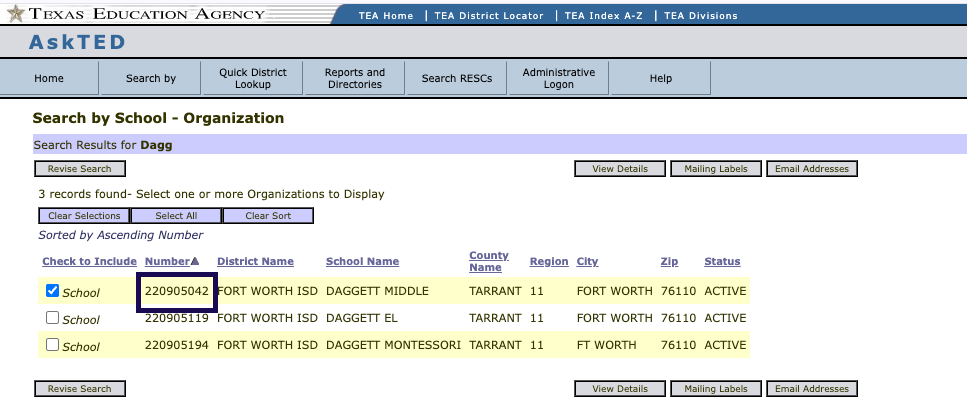Click the top Mailing Labels button
The height and width of the screenshot is (417, 967).
tap(716, 169)
